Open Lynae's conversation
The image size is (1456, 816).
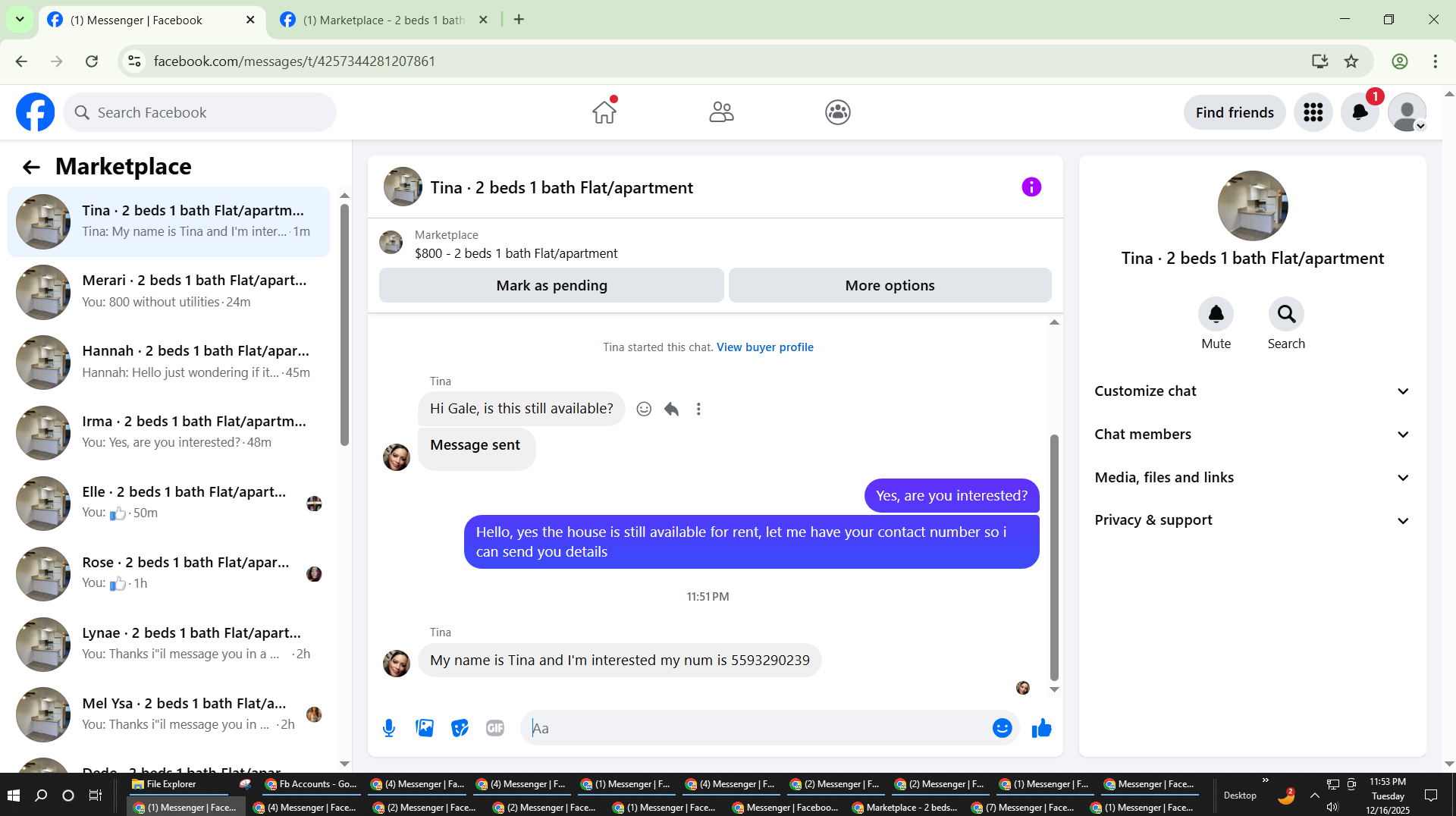tap(169, 645)
